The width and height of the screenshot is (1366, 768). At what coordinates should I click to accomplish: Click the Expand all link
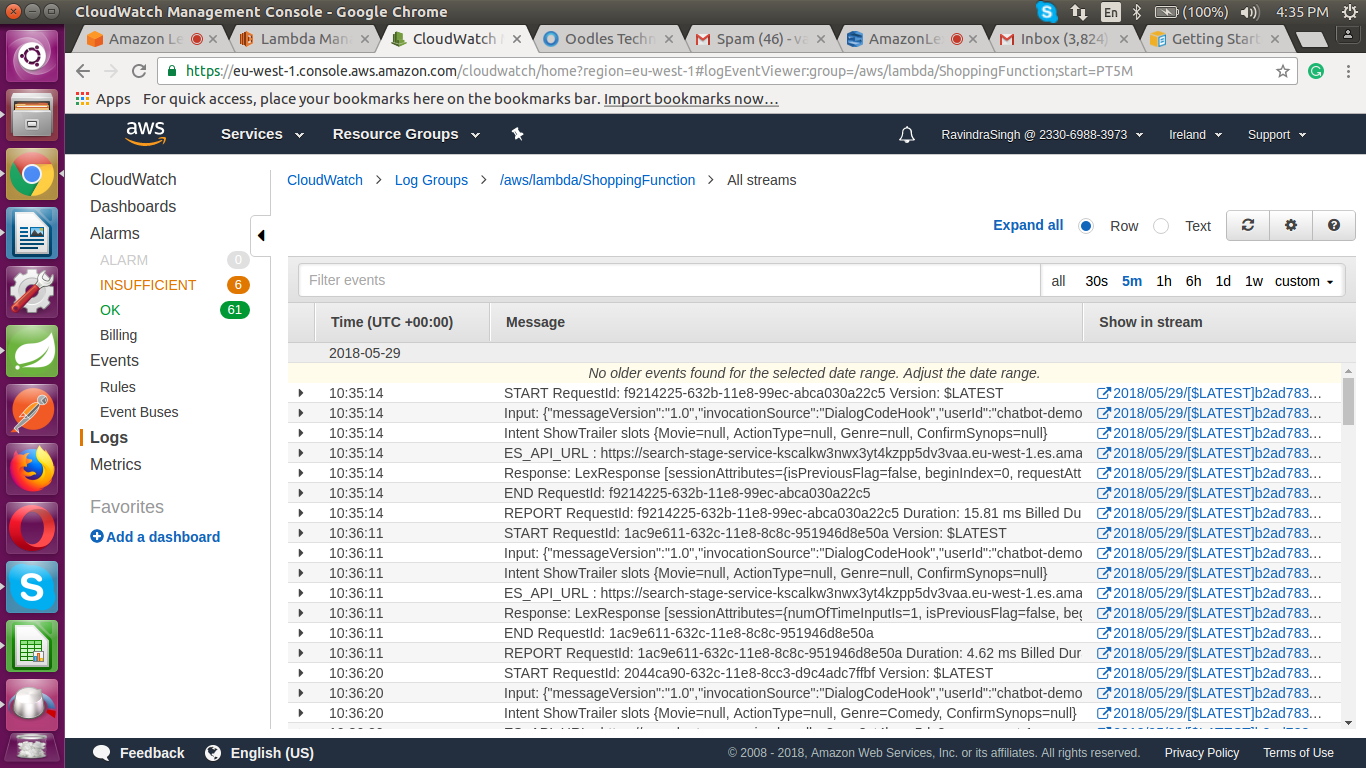pos(1028,225)
